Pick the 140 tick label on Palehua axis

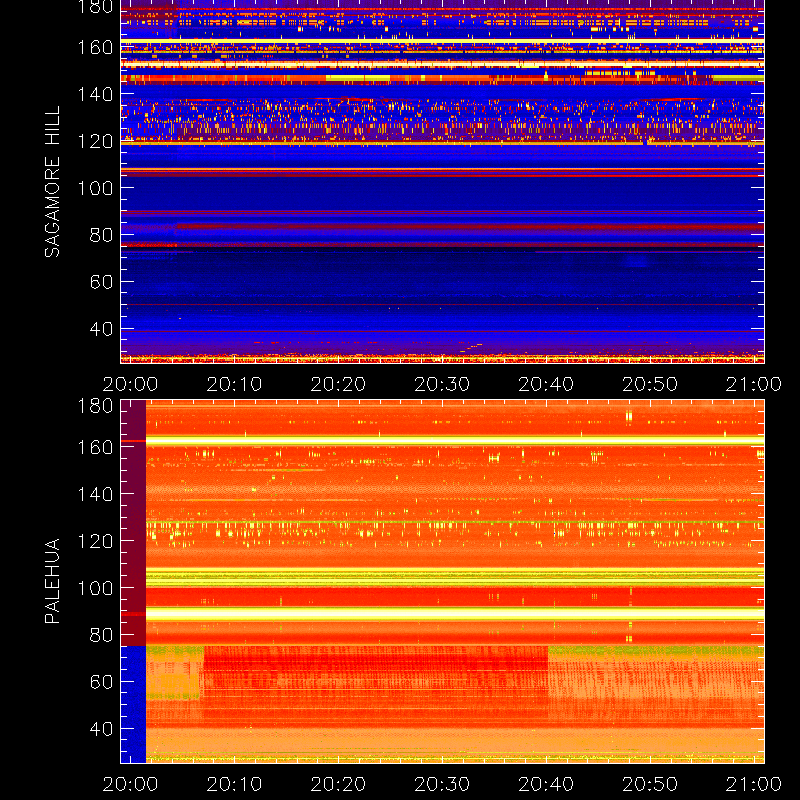pos(95,494)
